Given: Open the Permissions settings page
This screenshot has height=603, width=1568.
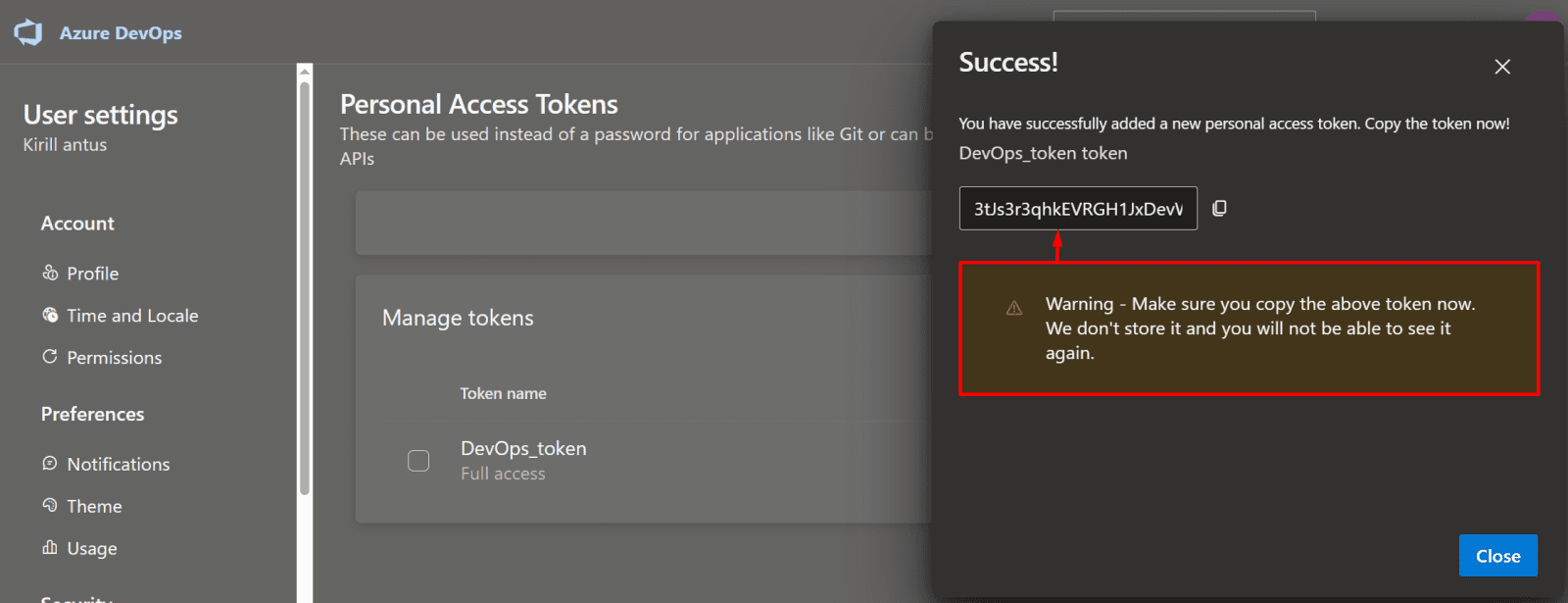Looking at the screenshot, I should 115,358.
